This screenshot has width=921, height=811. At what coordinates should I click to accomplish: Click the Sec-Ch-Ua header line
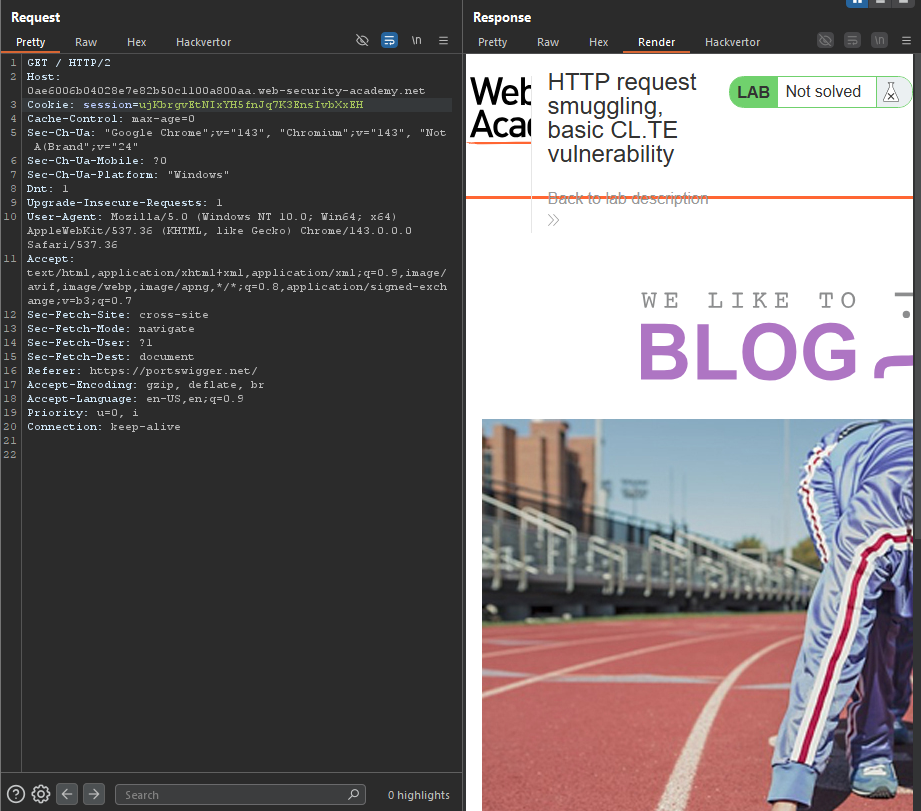point(236,140)
